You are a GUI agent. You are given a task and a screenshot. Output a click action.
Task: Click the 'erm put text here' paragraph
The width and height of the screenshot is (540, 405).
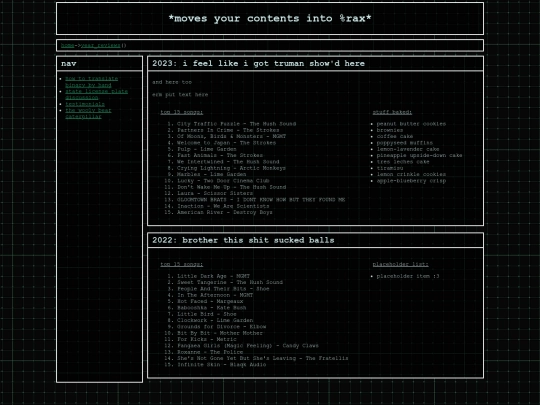[180, 94]
